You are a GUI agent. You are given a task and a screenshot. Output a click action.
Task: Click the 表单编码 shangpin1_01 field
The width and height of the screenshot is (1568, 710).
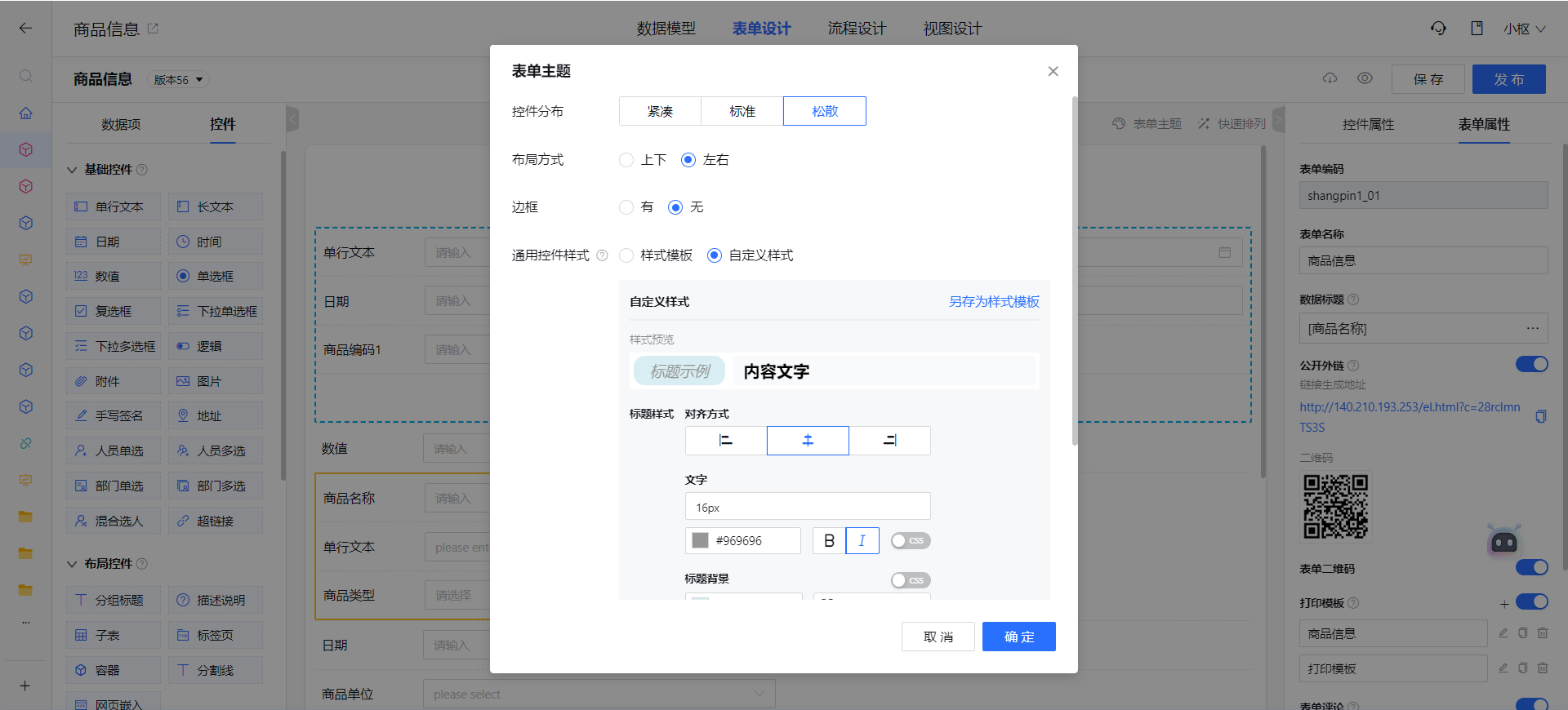pos(1423,196)
